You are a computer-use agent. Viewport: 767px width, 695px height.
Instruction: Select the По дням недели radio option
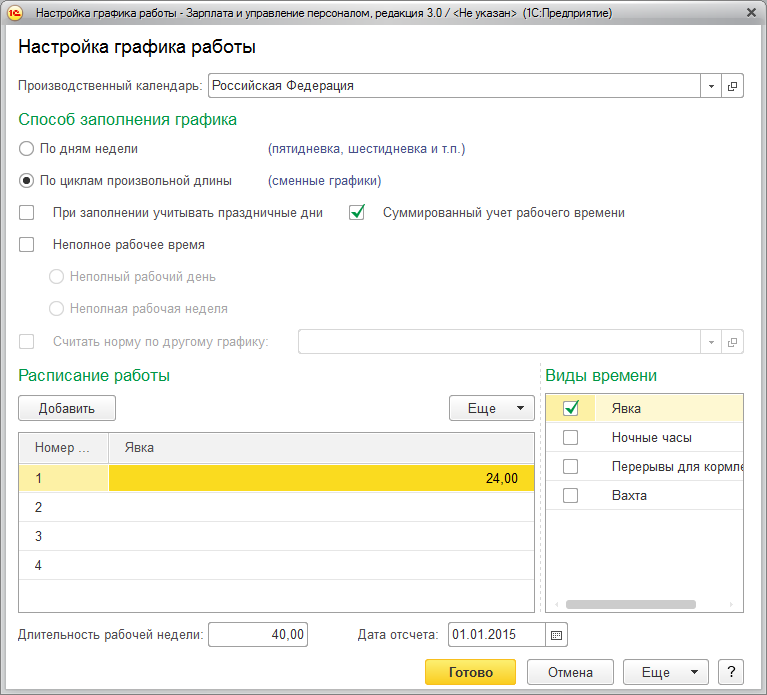coord(27,149)
